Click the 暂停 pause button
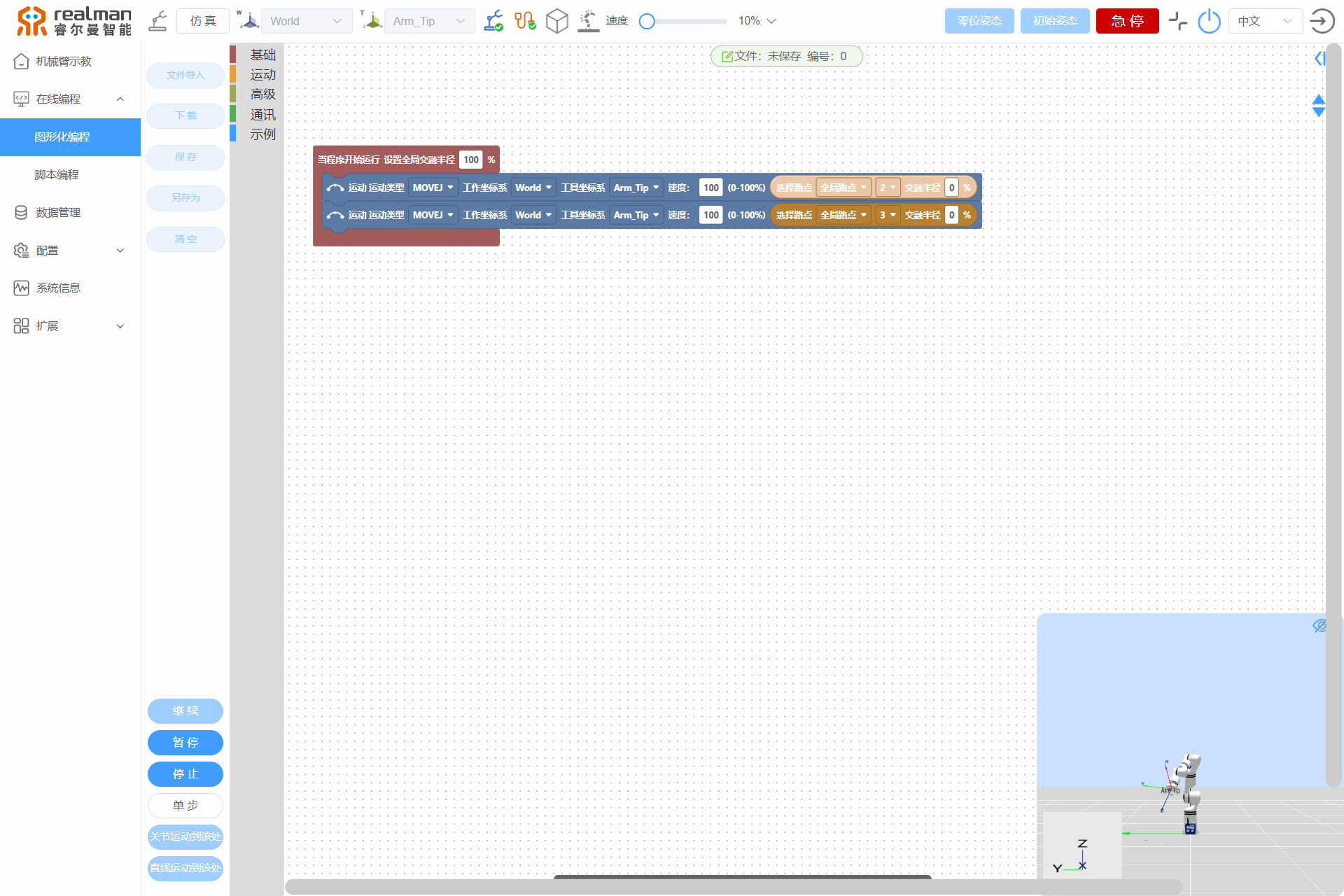1344x896 pixels. click(x=185, y=742)
